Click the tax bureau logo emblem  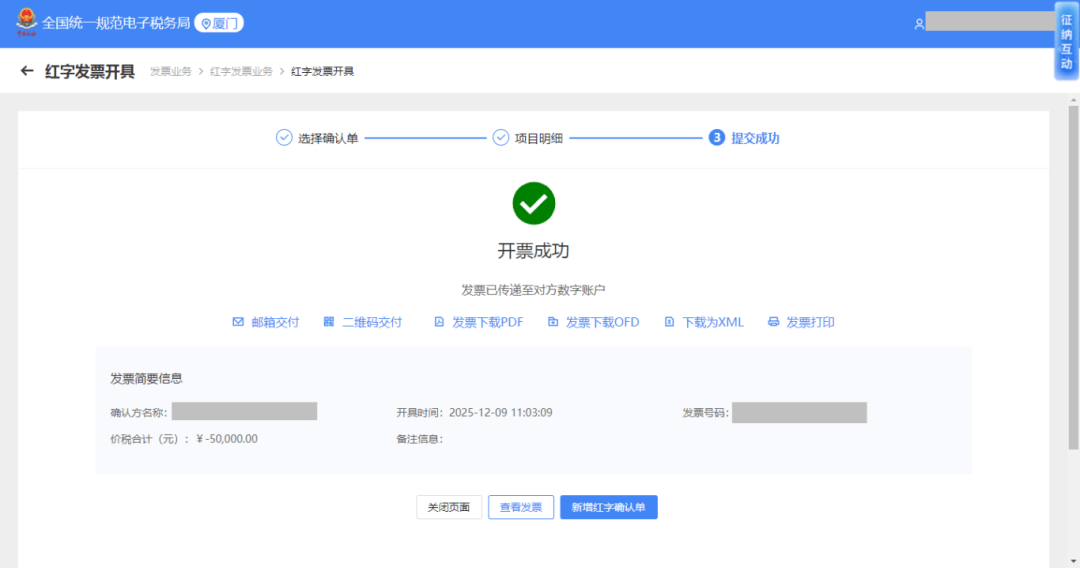pyautogui.click(x=26, y=23)
